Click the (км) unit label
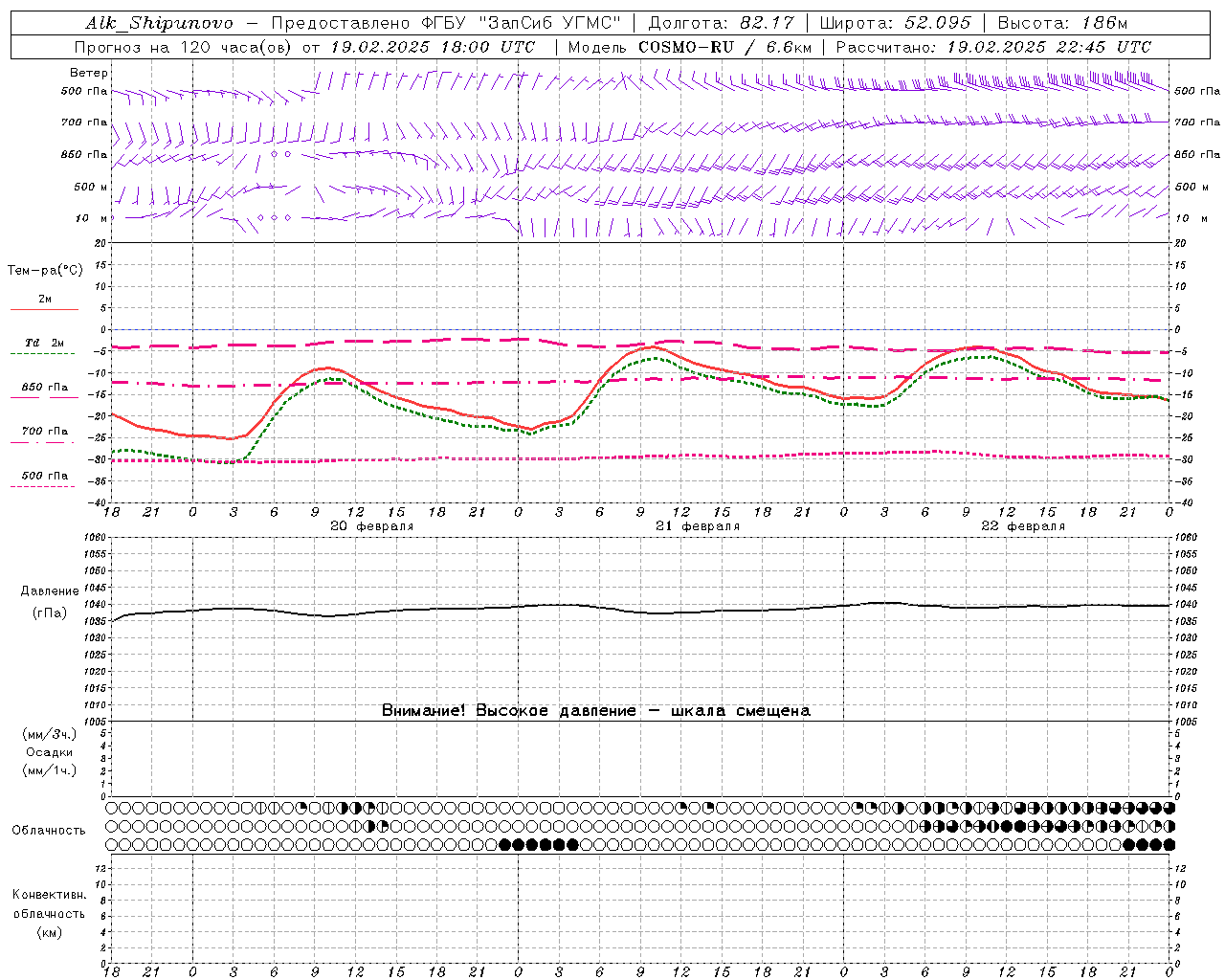The width and height of the screenshot is (1225, 980). point(50,931)
